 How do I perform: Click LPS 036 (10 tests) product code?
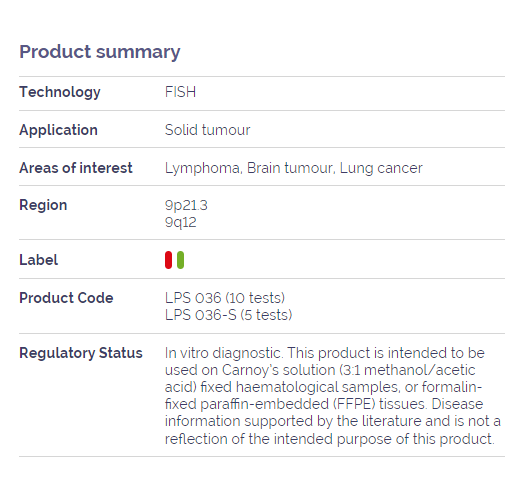click(225, 298)
